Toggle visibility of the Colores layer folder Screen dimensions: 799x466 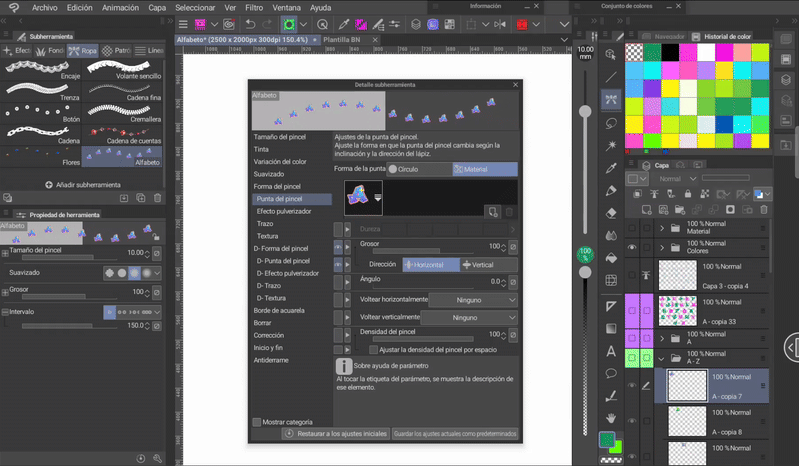coord(632,247)
